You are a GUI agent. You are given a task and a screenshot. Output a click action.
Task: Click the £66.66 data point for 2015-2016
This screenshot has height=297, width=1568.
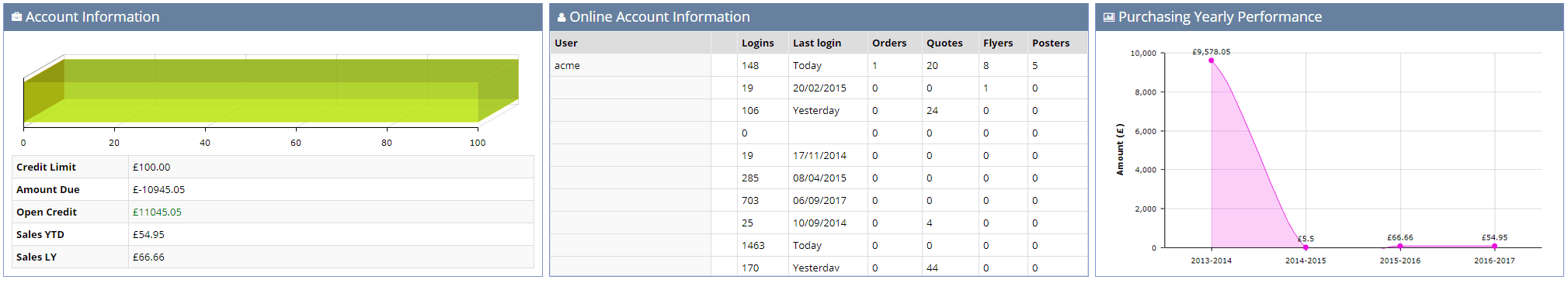pos(1400,247)
